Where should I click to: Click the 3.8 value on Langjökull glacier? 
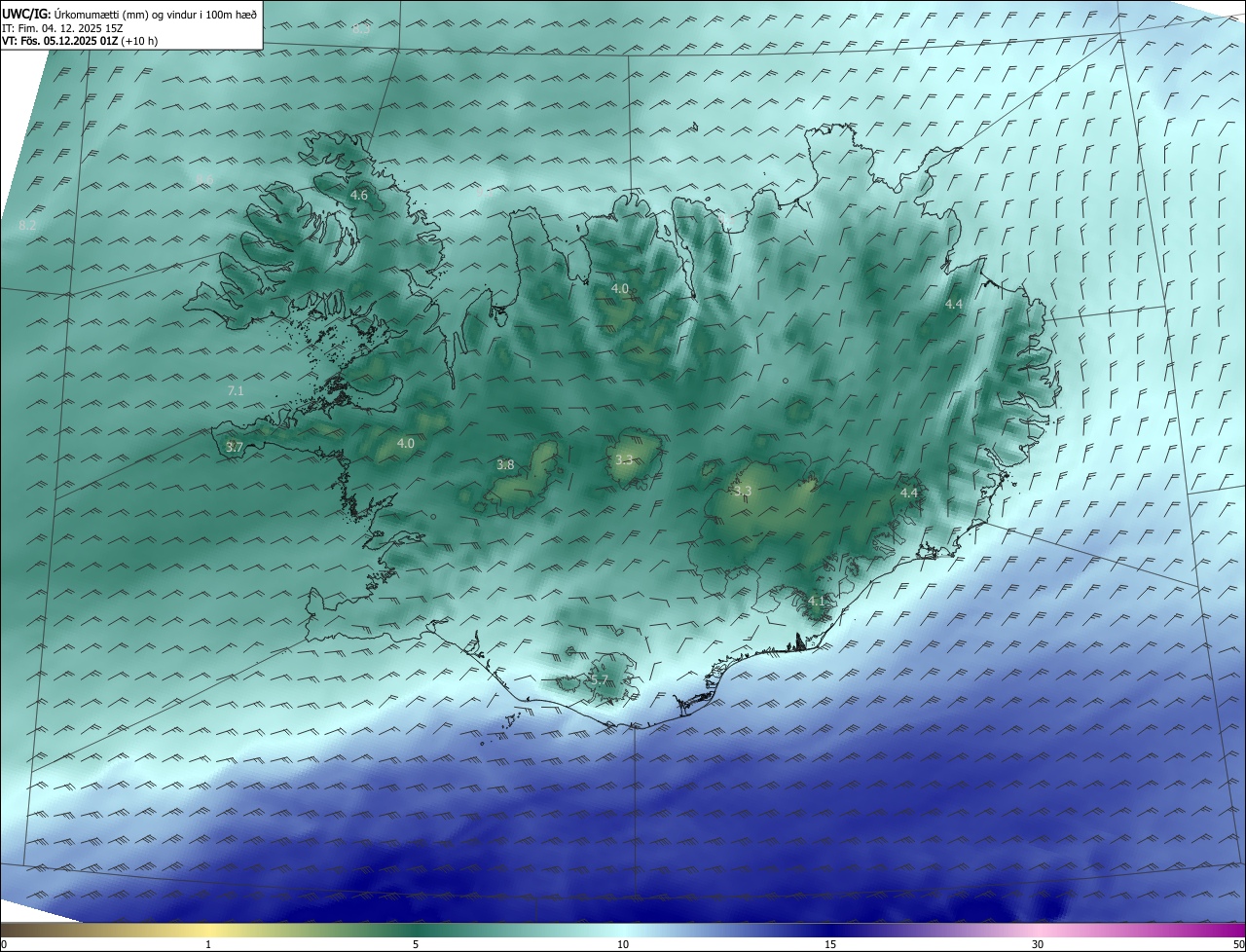pos(505,464)
